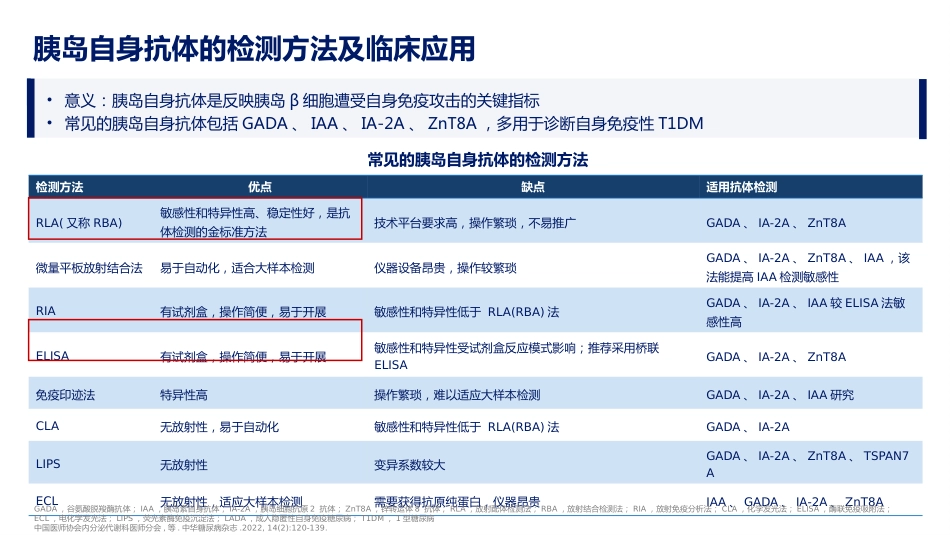Click the ECL row's "IAA、GADA、IA-2A、ZnT8A" cell

pyautogui.click(x=795, y=502)
